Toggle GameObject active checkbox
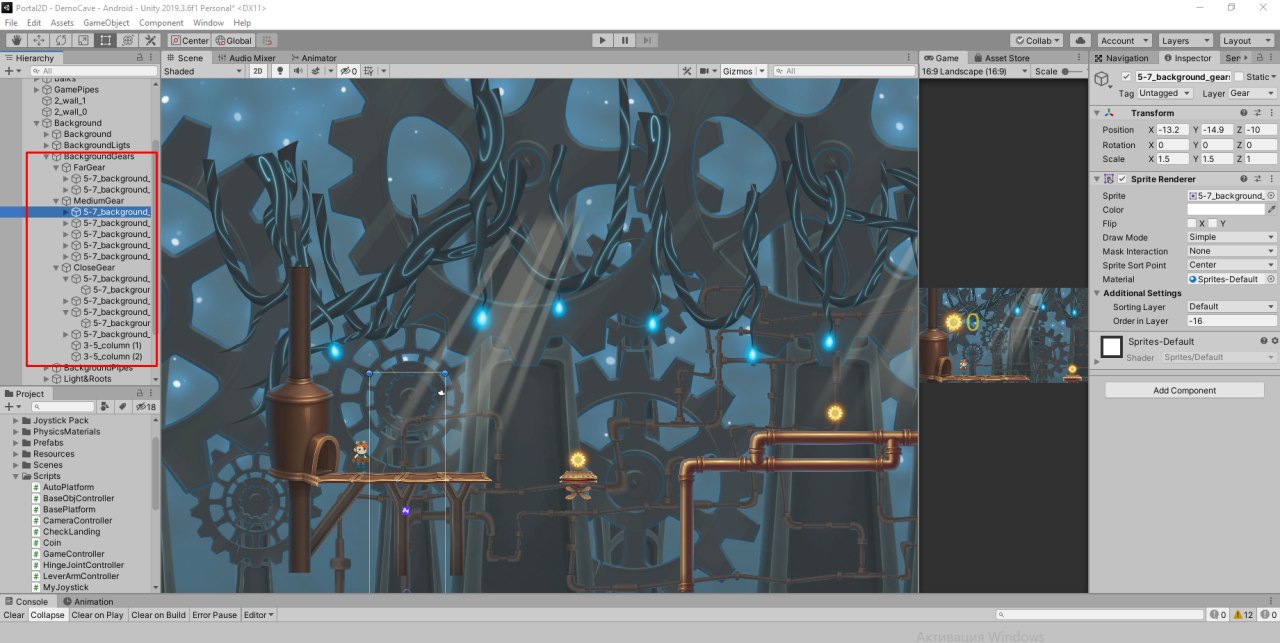This screenshot has height=643, width=1280. pyautogui.click(x=1127, y=77)
